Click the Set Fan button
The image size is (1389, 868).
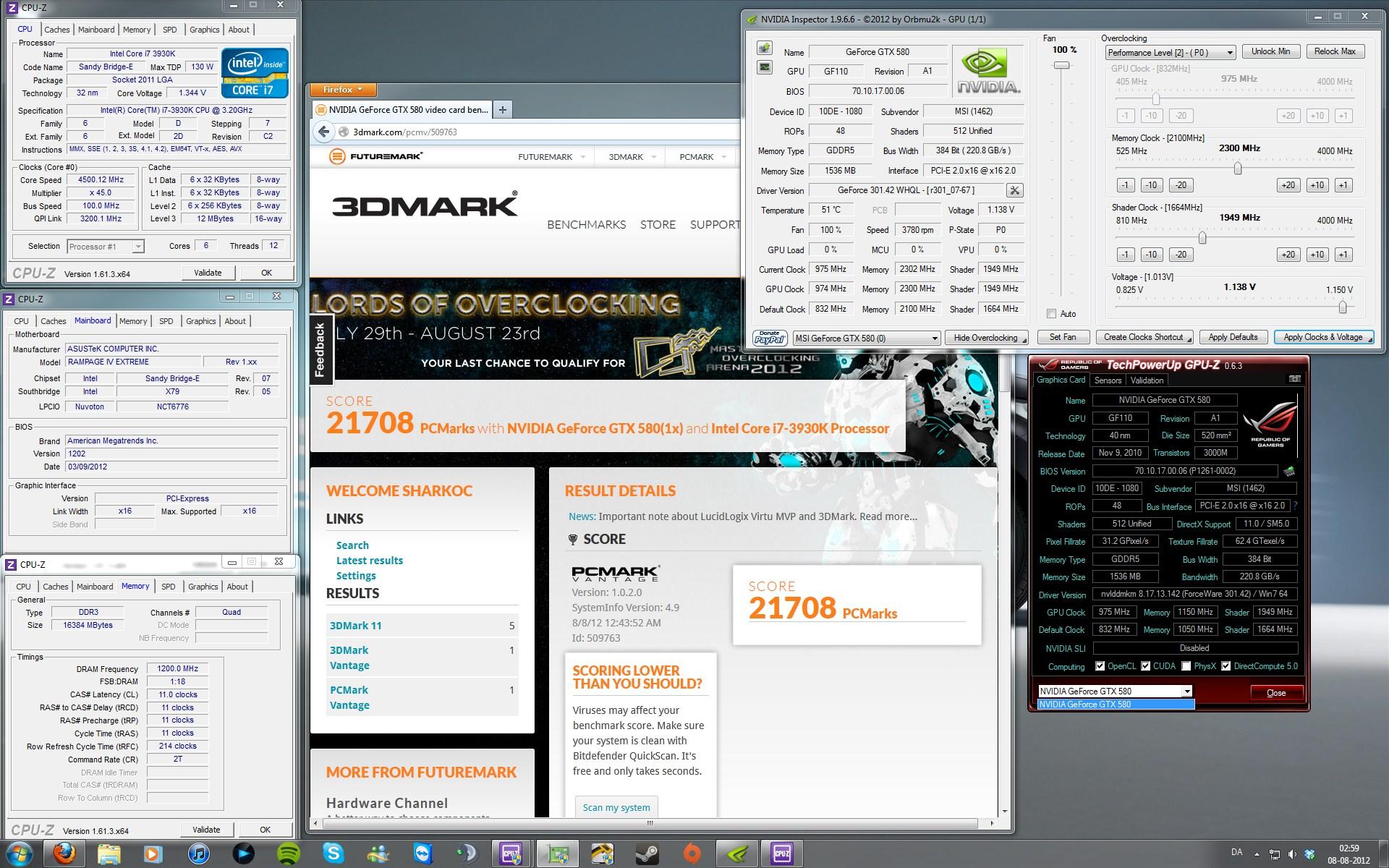[x=1063, y=337]
